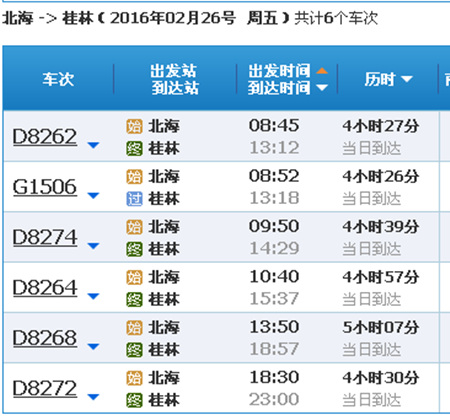Open train D8272 link
The width and height of the screenshot is (450, 420).
pos(45,389)
